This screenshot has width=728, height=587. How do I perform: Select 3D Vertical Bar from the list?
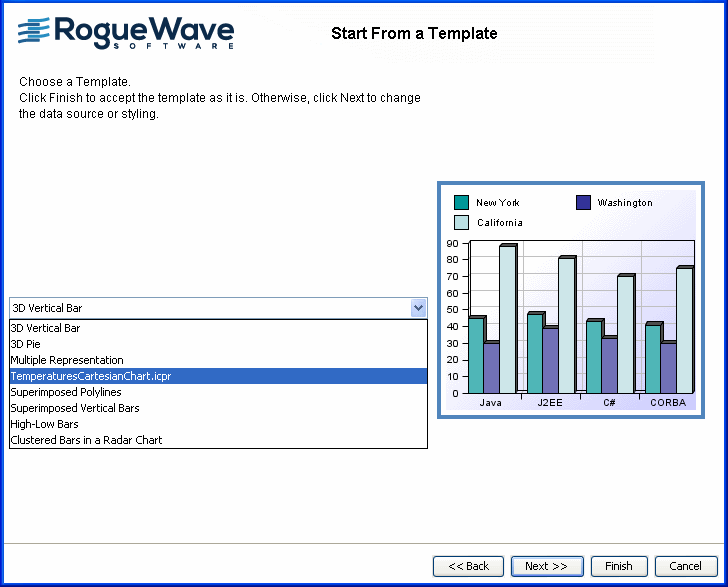tap(45, 328)
